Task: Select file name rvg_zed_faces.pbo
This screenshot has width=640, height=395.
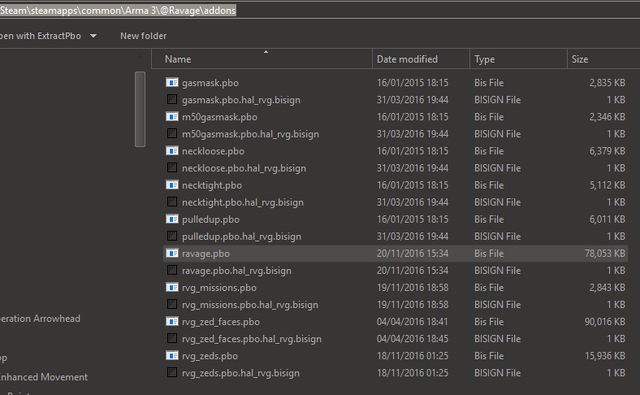Action: point(221,322)
